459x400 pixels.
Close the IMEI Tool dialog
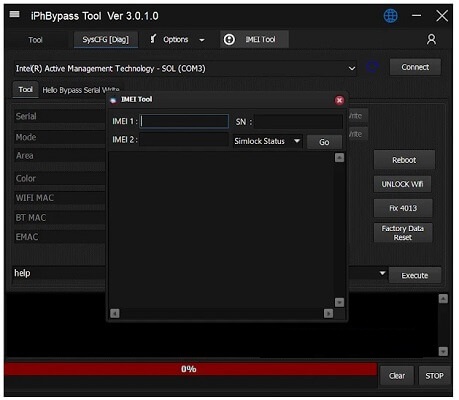pos(339,100)
